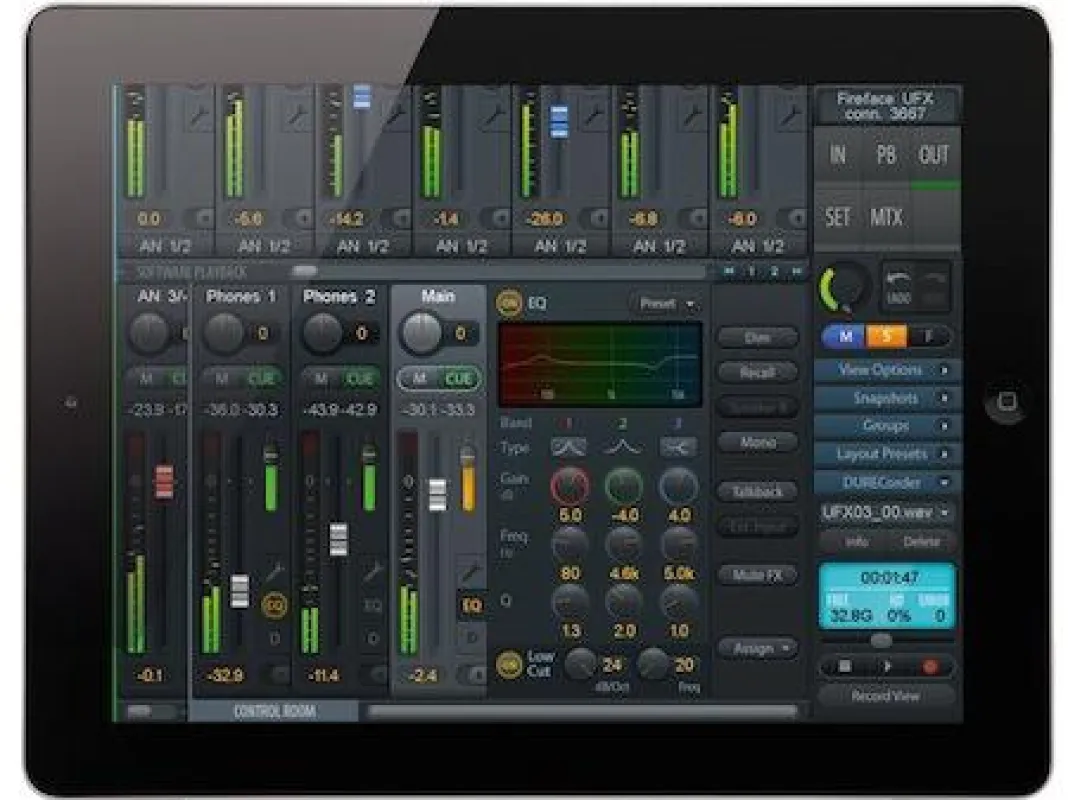Toggle the Low Cut On button
The image size is (1068, 800).
coord(509,665)
